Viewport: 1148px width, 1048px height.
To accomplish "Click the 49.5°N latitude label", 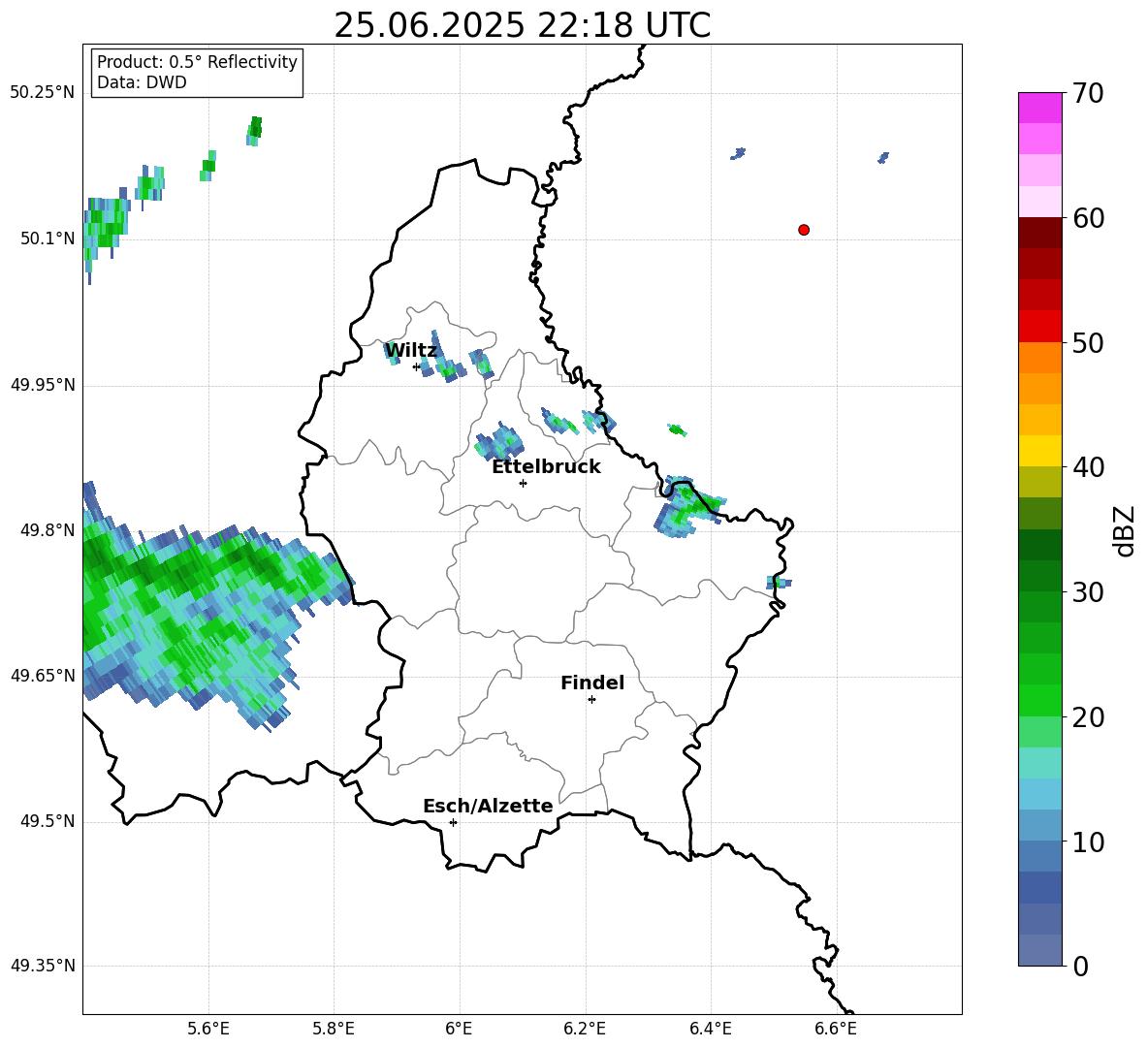I will (x=47, y=822).
